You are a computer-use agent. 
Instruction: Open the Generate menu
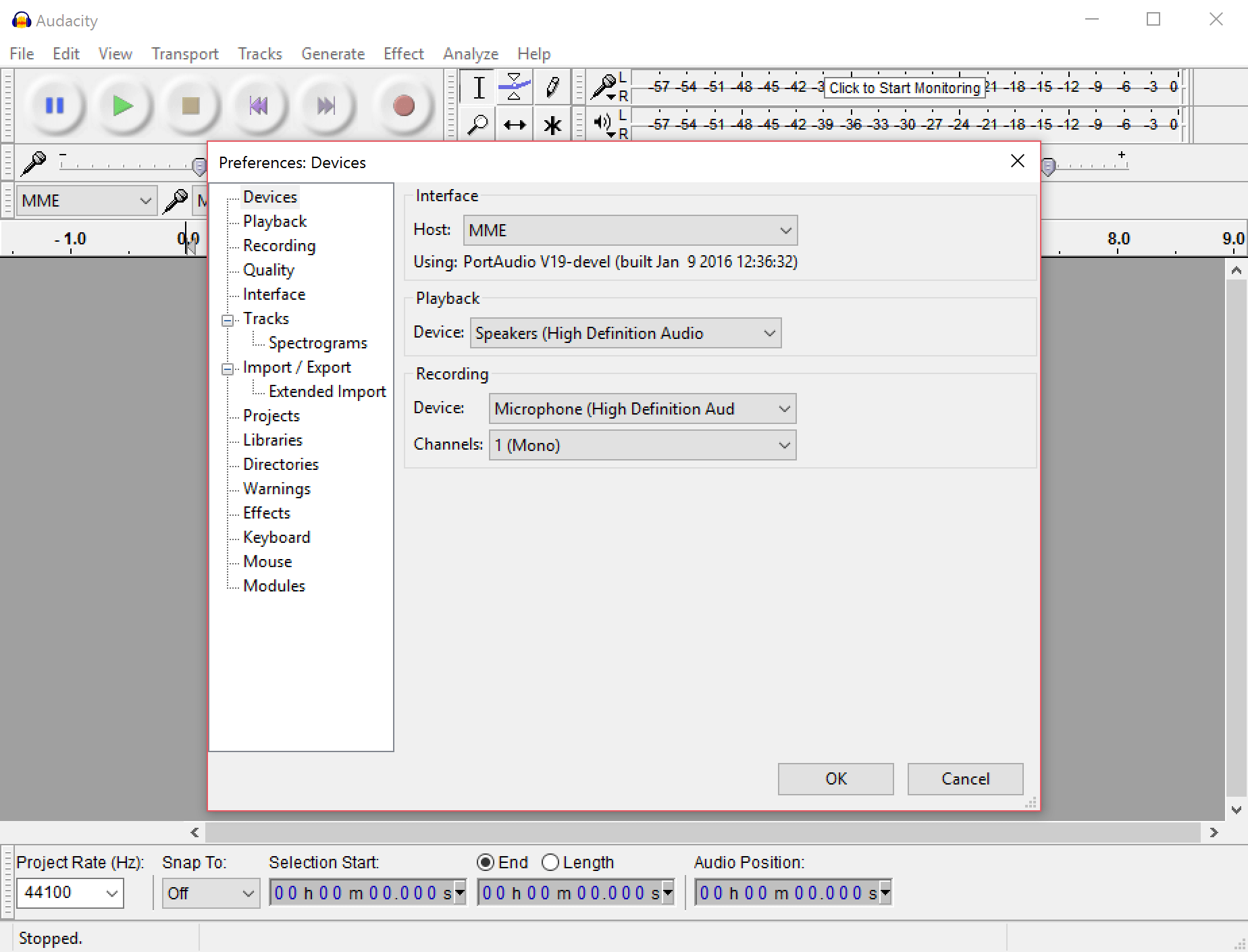click(333, 53)
